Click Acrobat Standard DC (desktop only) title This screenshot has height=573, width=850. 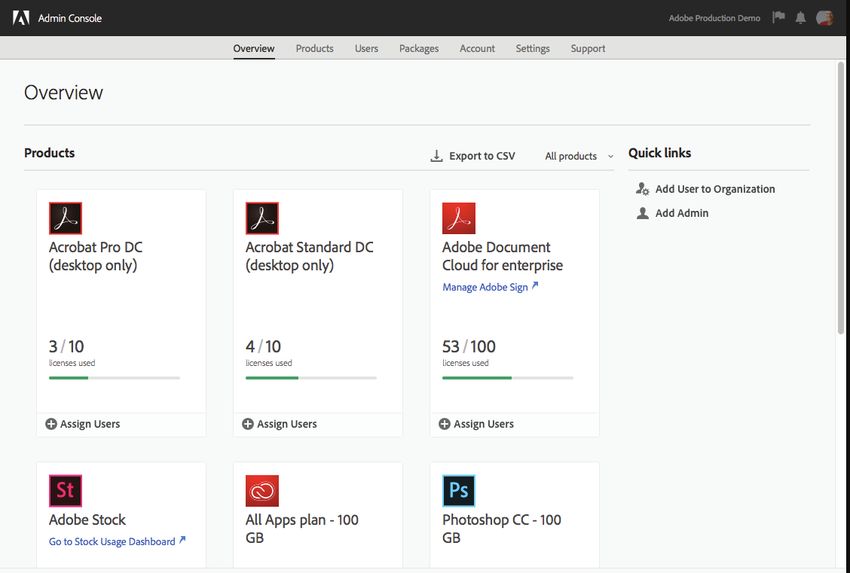point(310,256)
